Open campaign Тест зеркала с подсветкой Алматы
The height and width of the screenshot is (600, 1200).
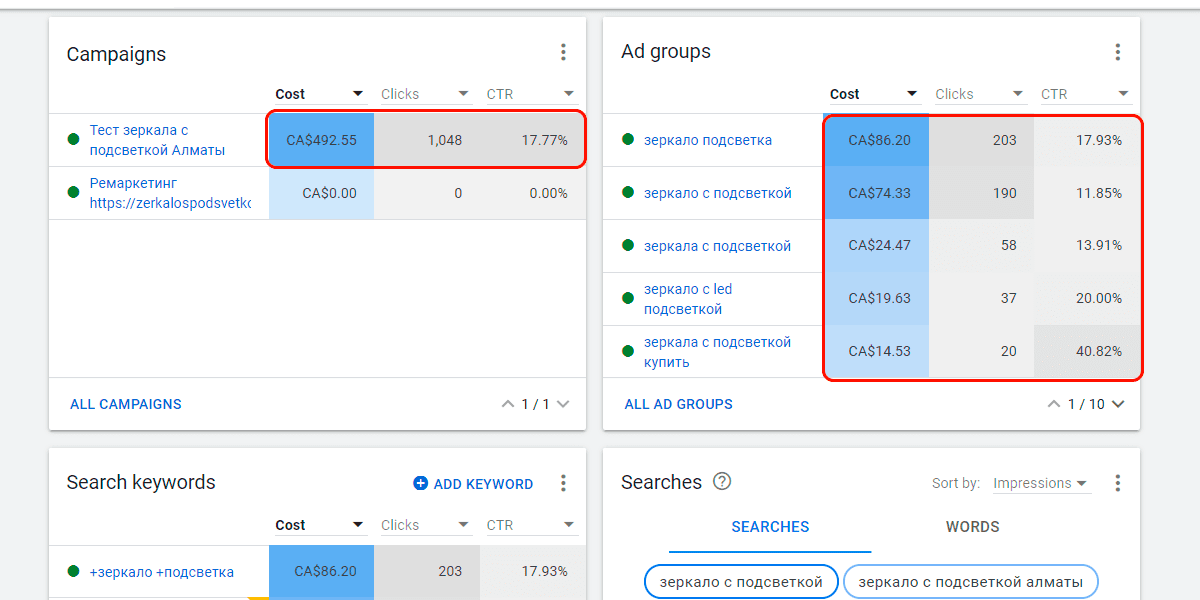point(157,140)
